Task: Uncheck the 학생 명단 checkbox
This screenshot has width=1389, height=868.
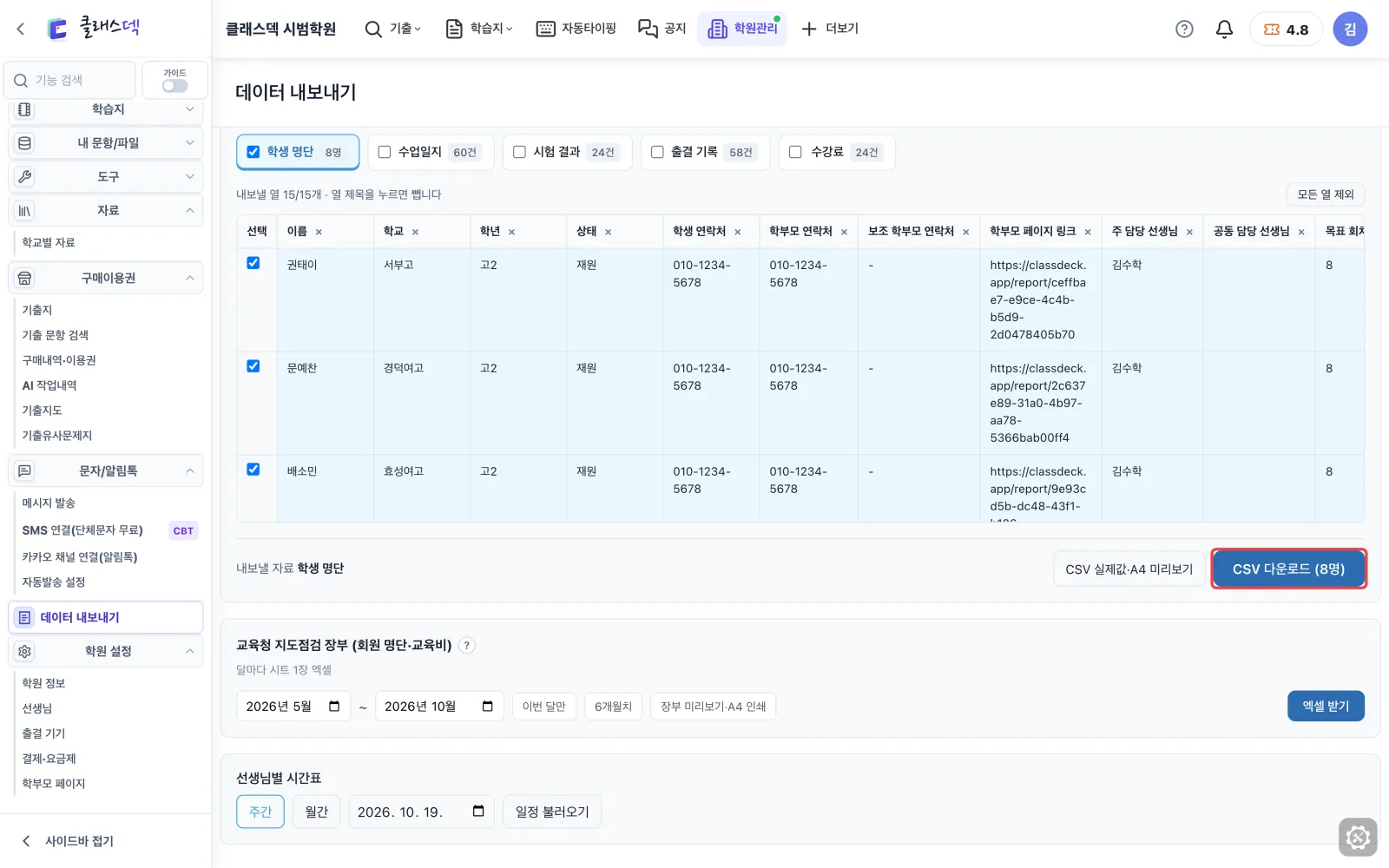Action: tap(253, 152)
